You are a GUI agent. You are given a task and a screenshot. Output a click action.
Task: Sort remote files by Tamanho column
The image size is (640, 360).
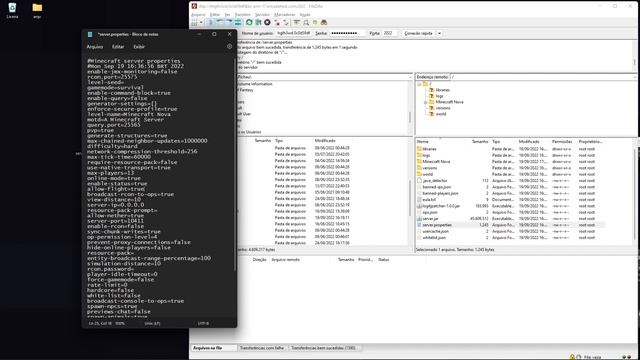click(x=480, y=141)
